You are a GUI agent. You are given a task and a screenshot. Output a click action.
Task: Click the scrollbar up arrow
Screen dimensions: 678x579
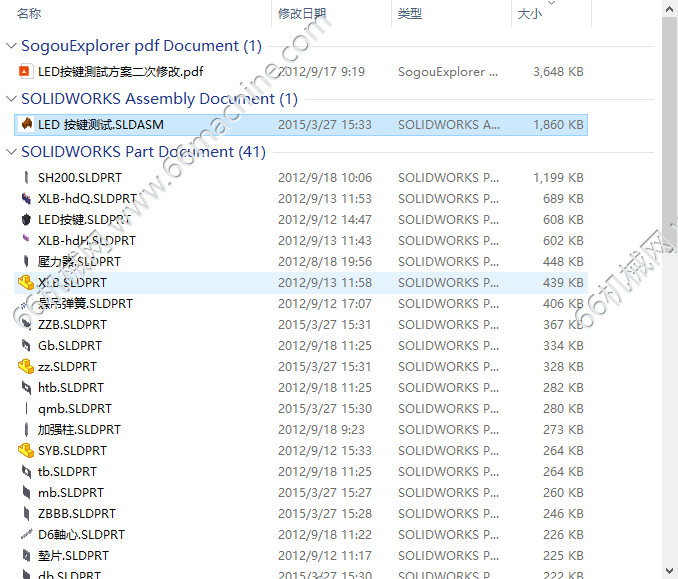[670, 8]
